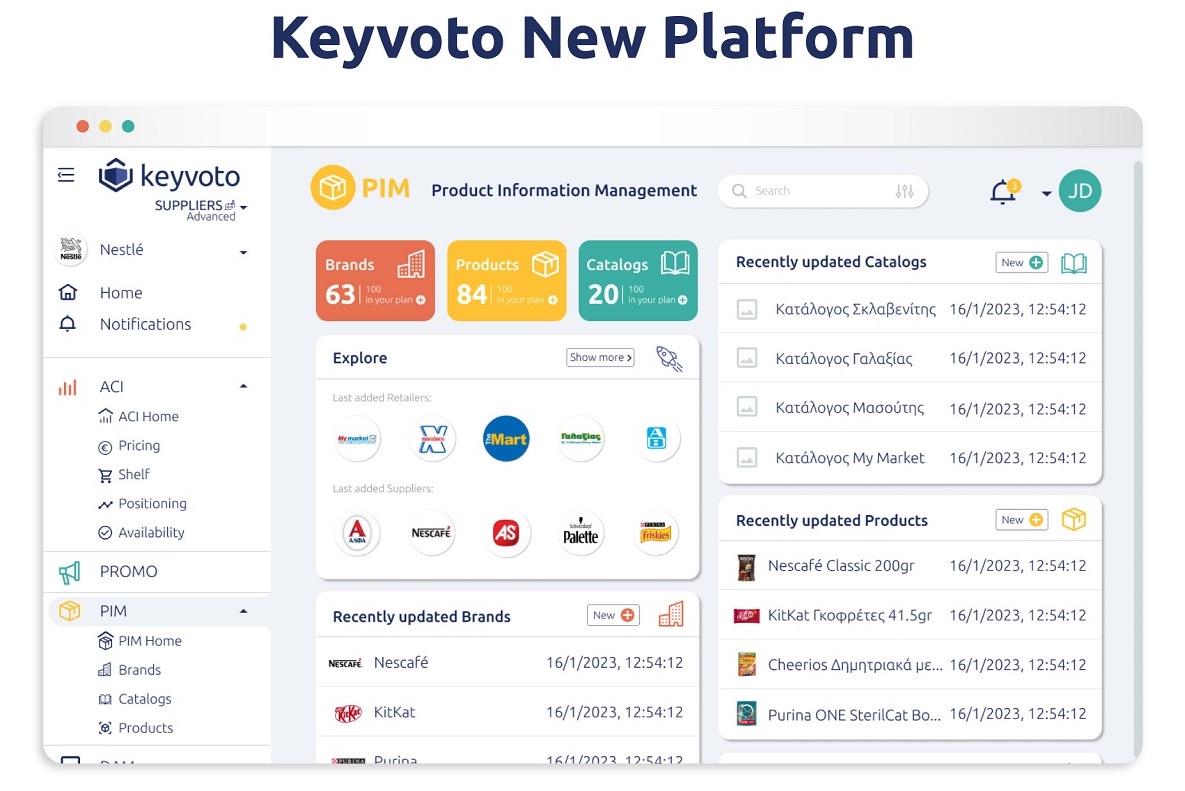Viewport: 1185px width, 791px height.
Task: Open KitKat in Recently updated Brands
Action: click(507, 712)
